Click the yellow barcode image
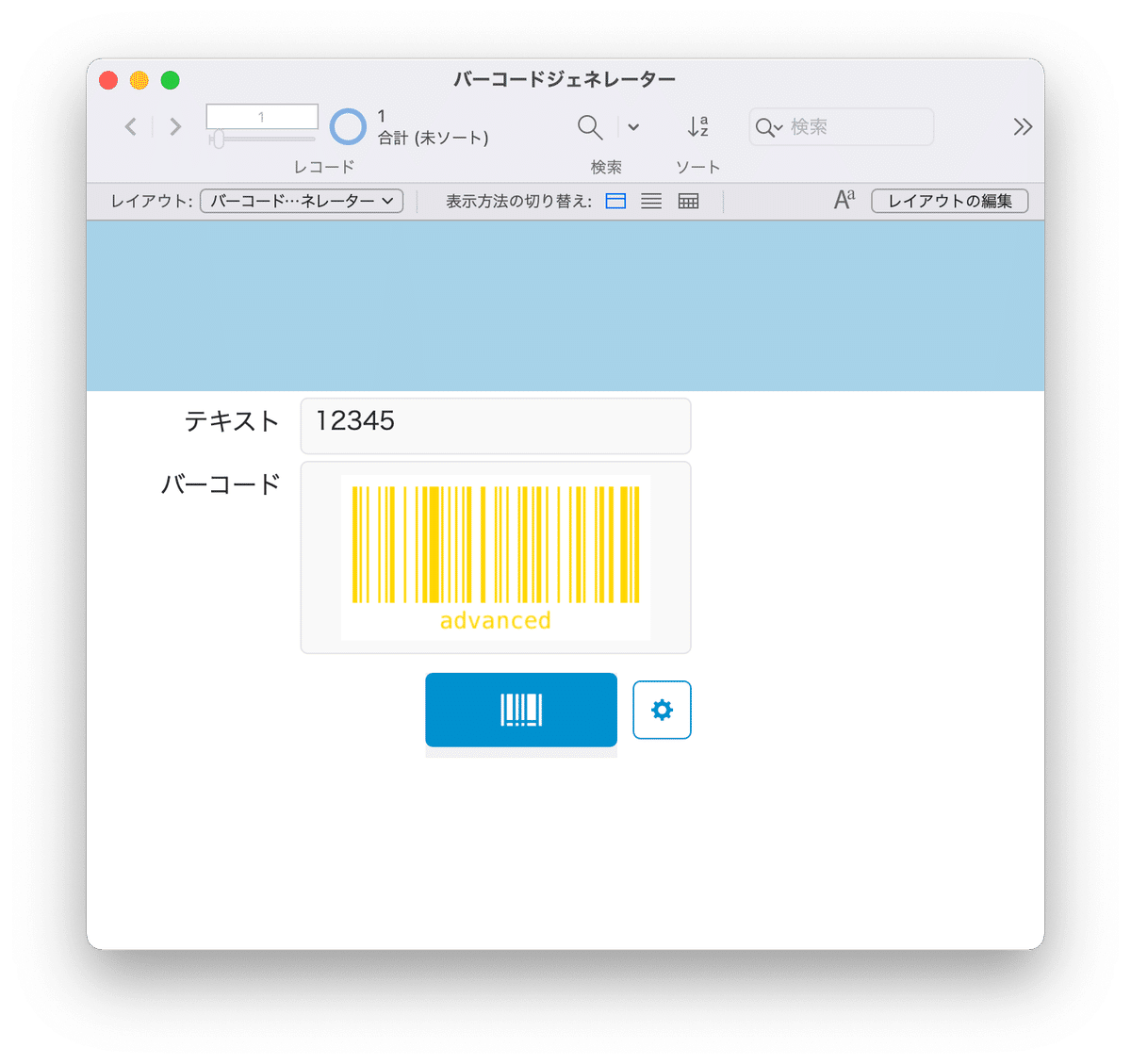The height and width of the screenshot is (1064, 1131). click(x=496, y=558)
